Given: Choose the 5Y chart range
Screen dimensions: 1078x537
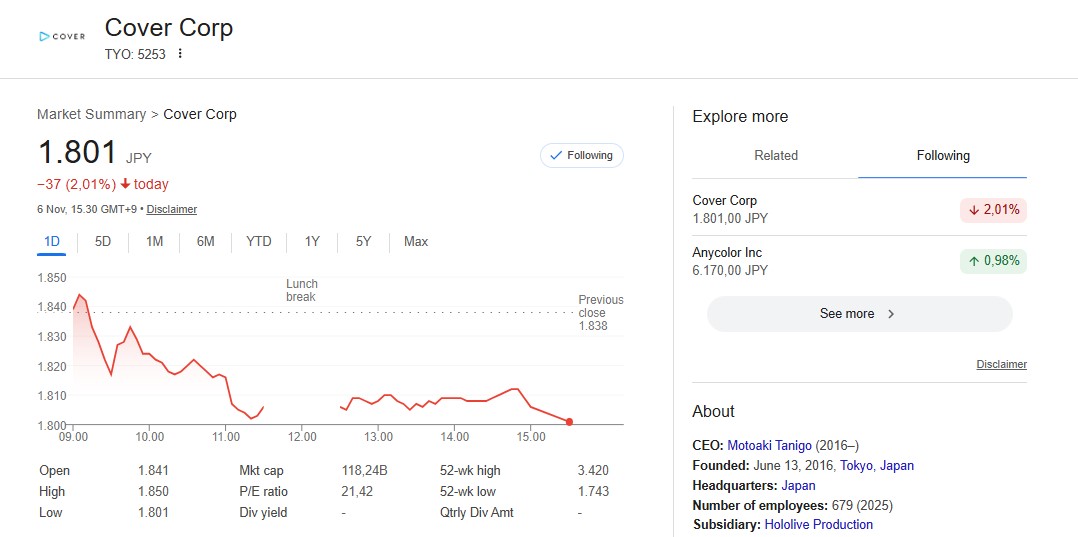Looking at the screenshot, I should point(363,241).
